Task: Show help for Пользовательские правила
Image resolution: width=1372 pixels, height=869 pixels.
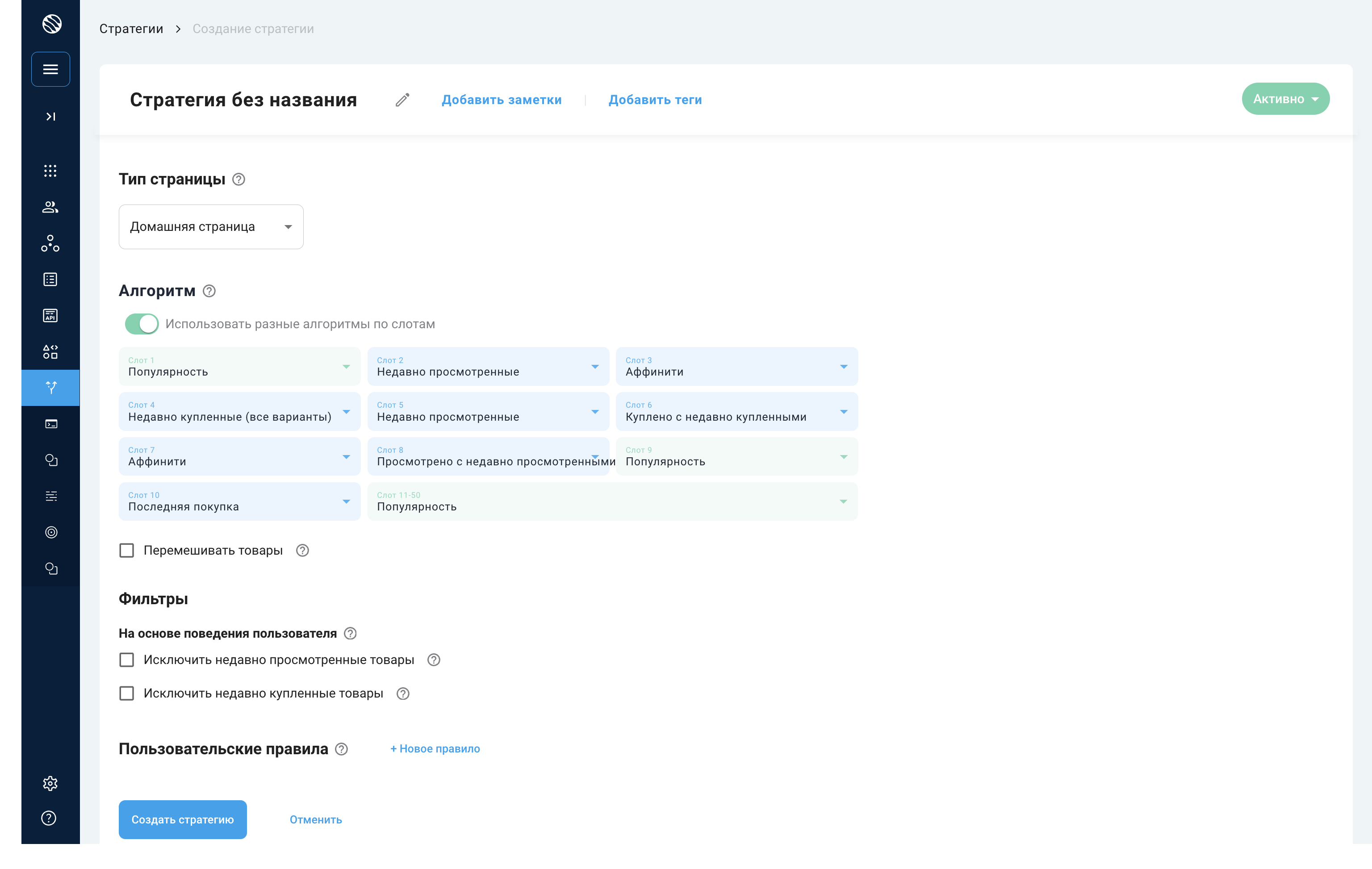Action: (341, 749)
